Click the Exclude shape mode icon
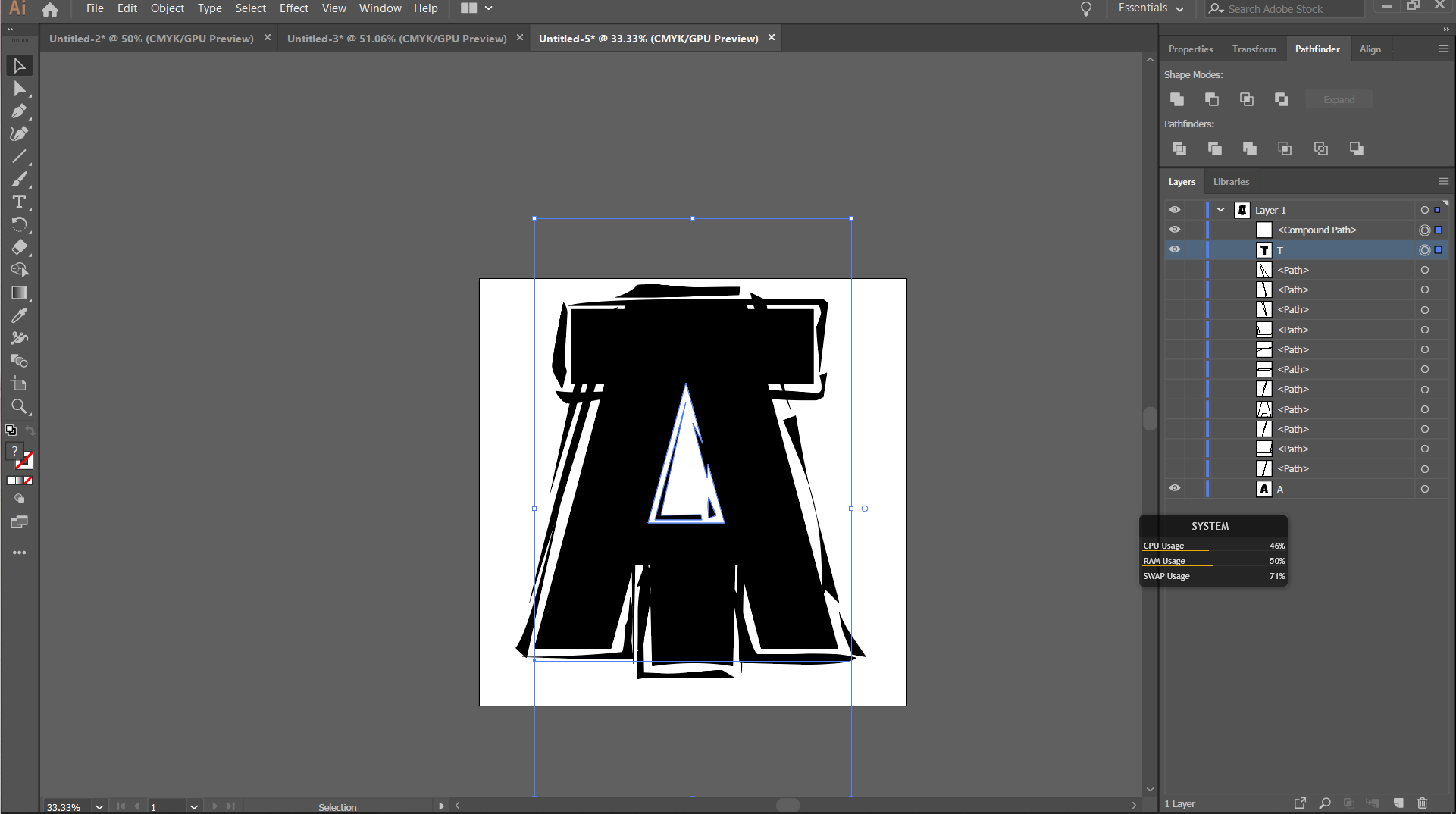The height and width of the screenshot is (814, 1456). tap(1282, 99)
